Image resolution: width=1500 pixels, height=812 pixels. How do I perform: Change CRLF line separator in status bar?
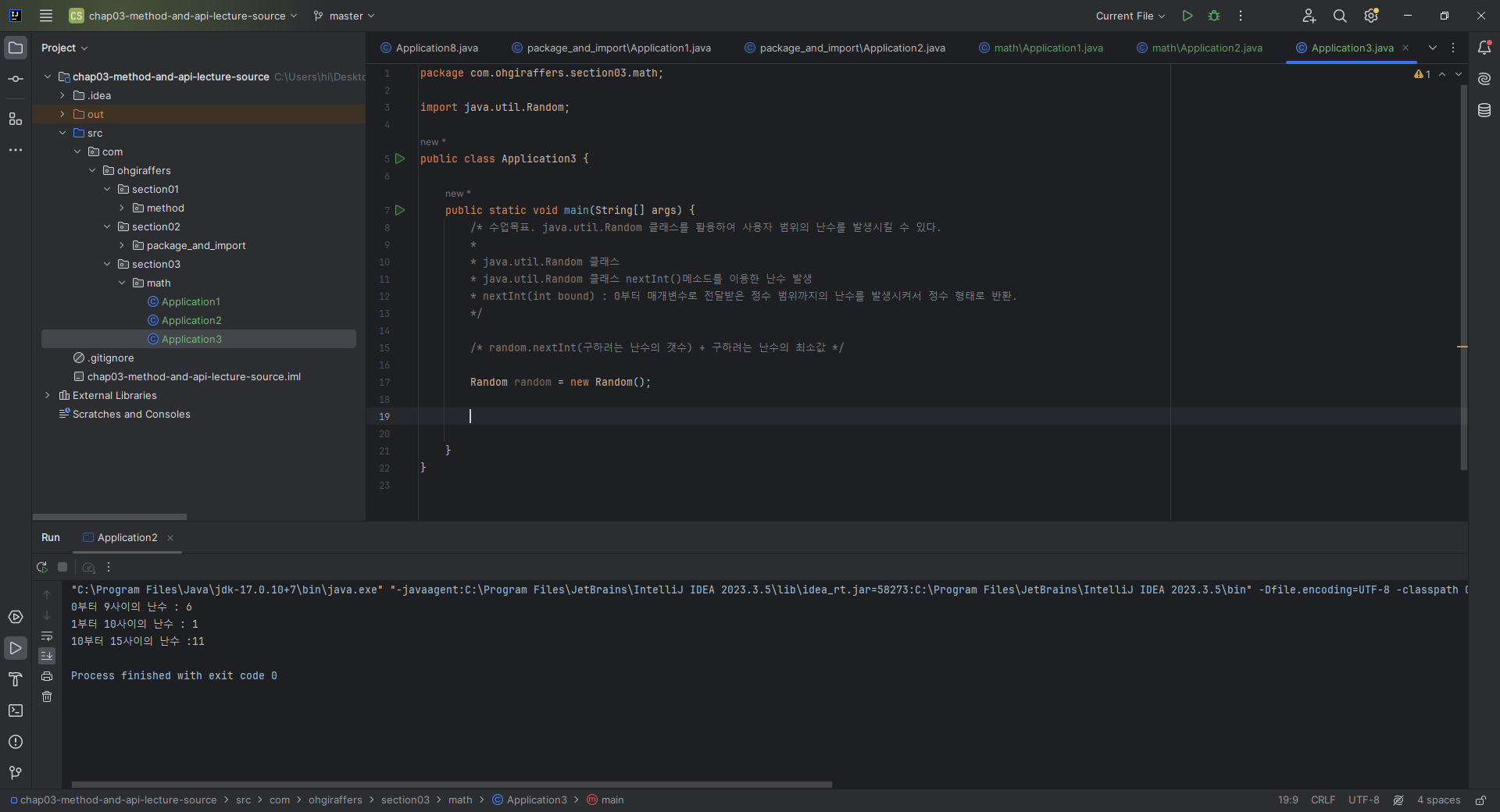coord(1323,800)
